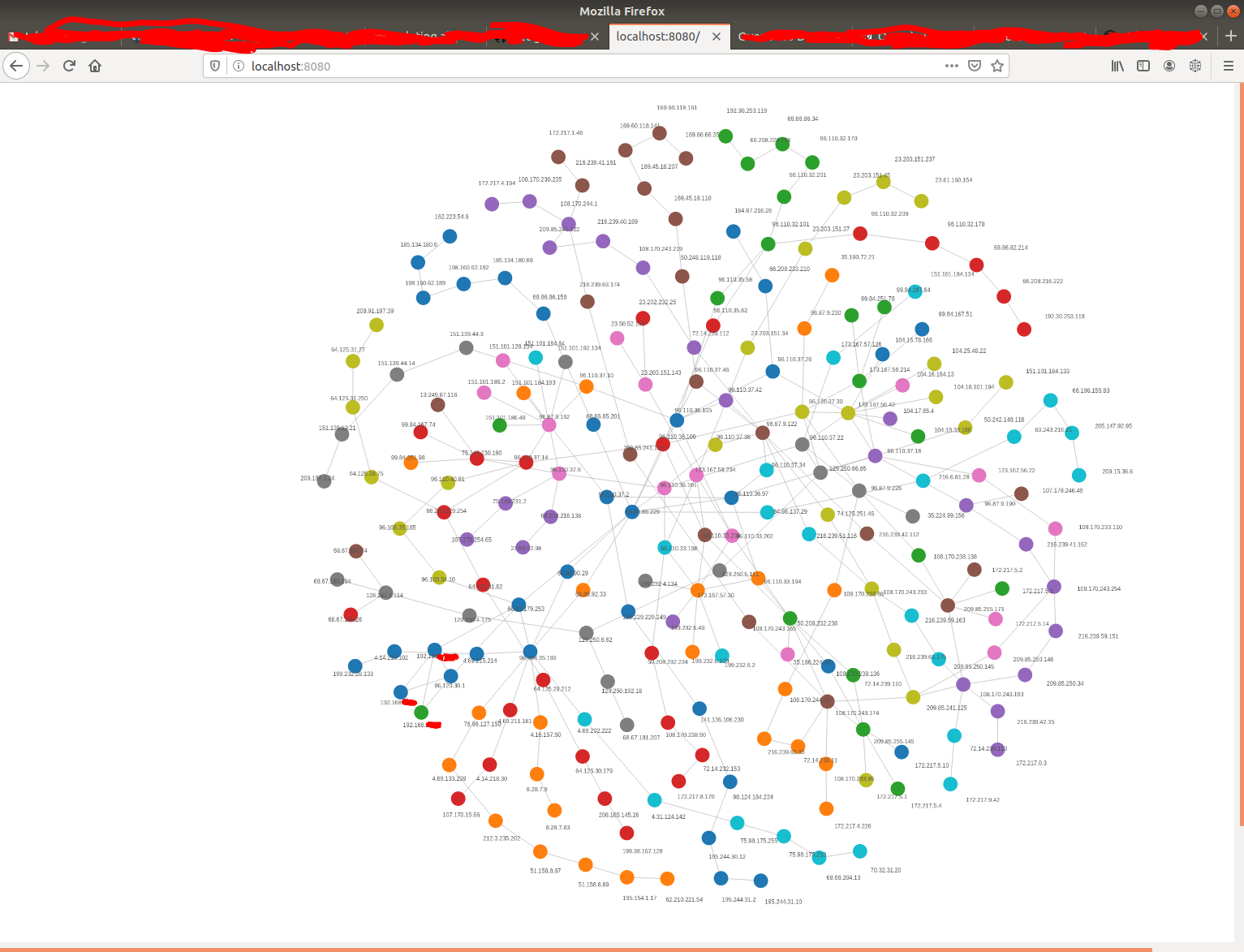The width and height of the screenshot is (1244, 952).
Task: Click the label 192.30.253.119
Action: click(x=747, y=110)
